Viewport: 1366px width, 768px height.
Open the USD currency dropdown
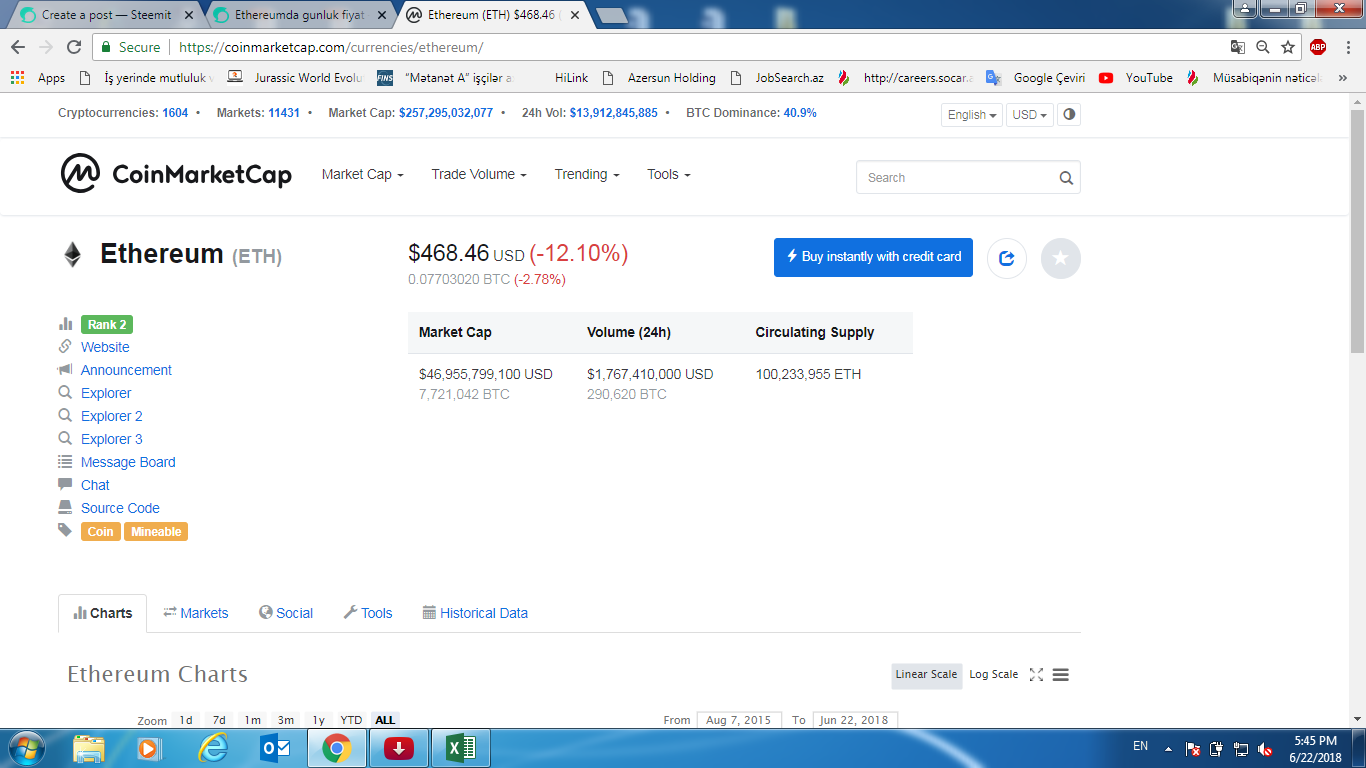coord(1029,115)
